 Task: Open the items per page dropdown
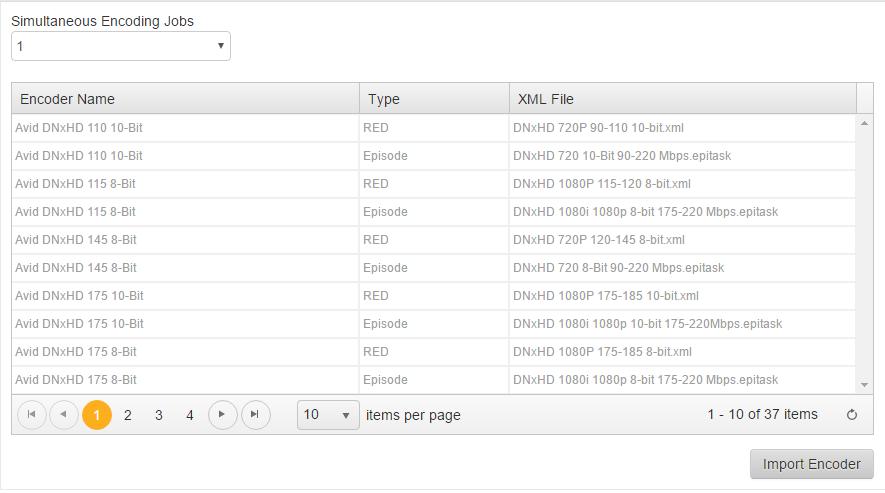[328, 415]
